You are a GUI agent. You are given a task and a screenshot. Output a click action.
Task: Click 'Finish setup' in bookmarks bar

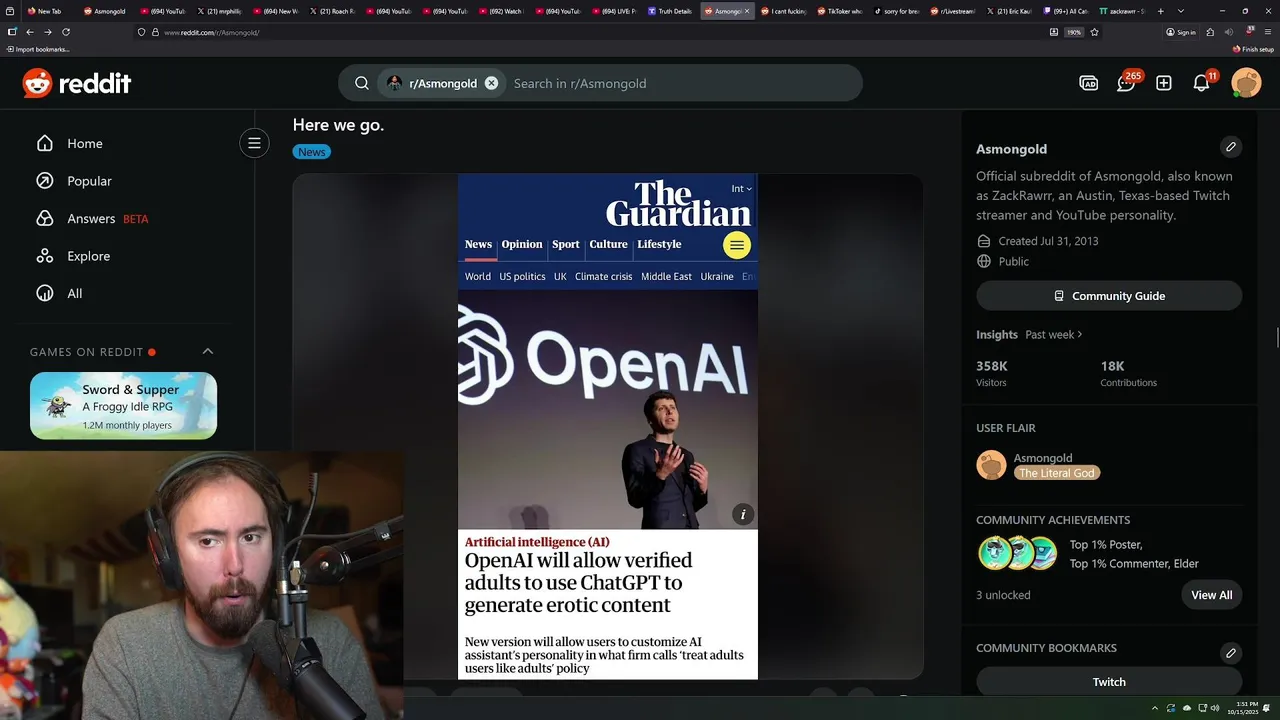pyautogui.click(x=1253, y=49)
